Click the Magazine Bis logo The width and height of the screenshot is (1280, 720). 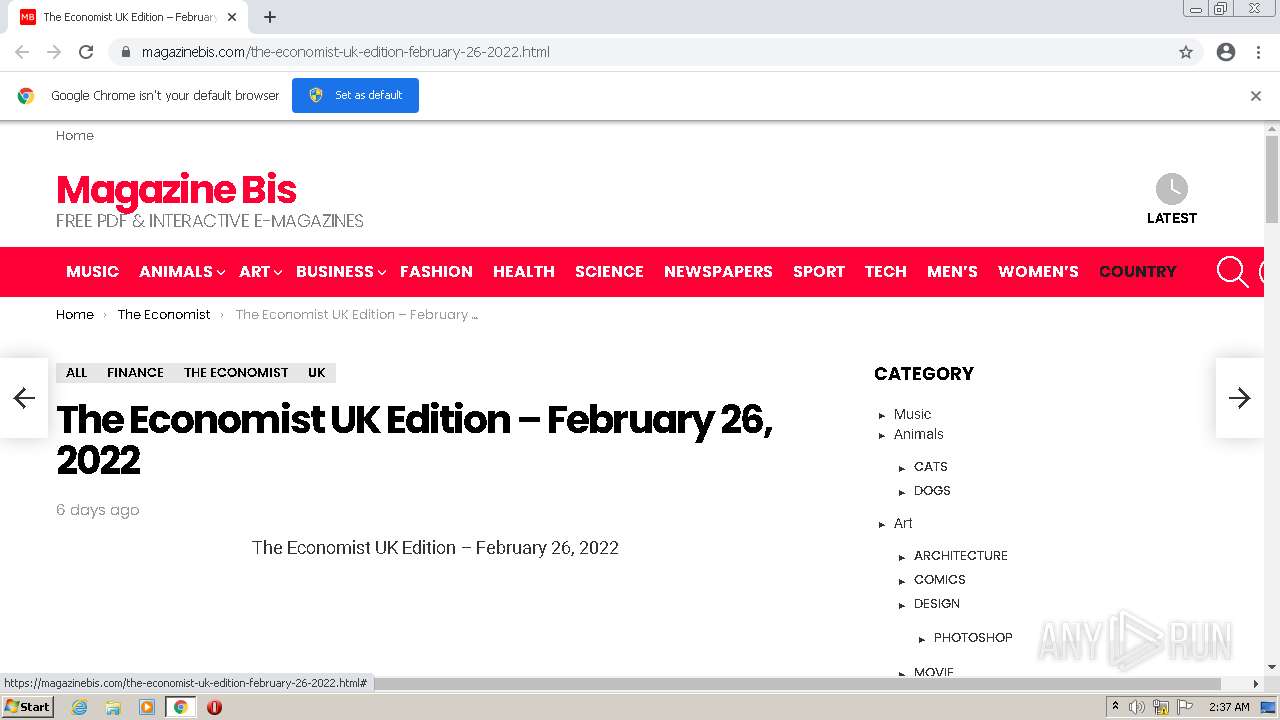click(176, 190)
